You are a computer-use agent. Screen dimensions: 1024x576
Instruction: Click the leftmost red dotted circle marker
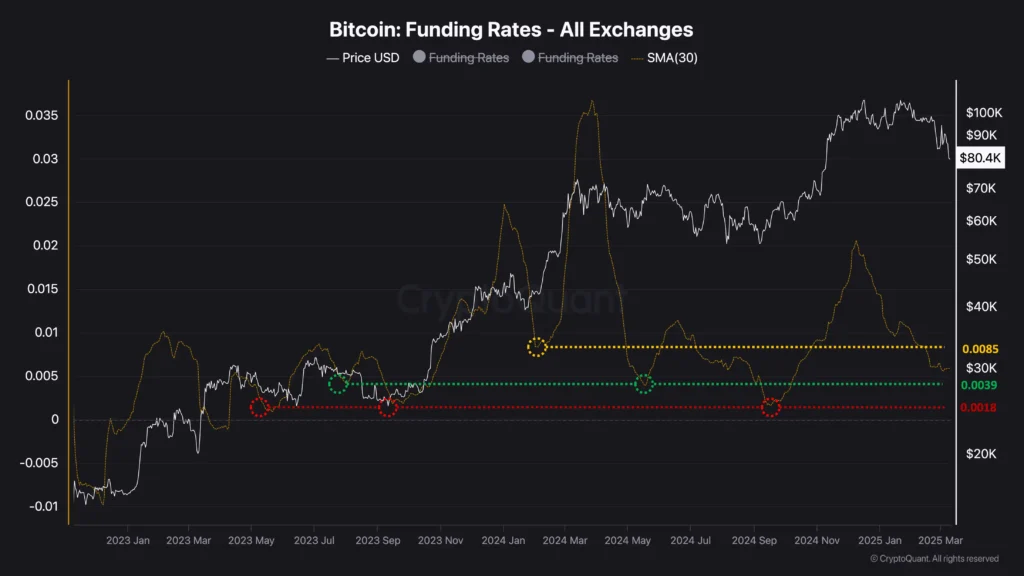260,407
